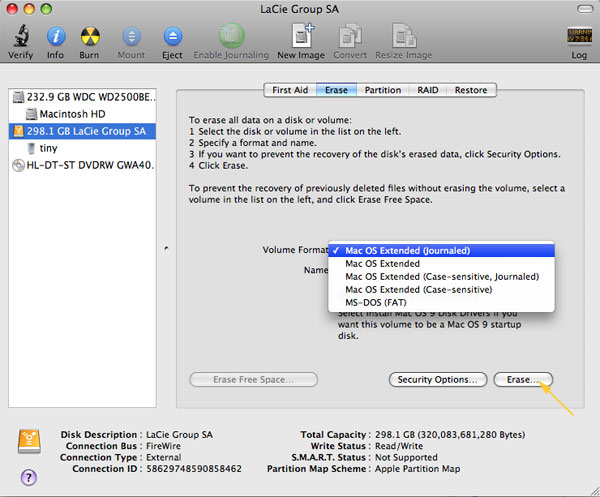Open the Restore tab
The width and height of the screenshot is (600, 497).
click(x=471, y=90)
